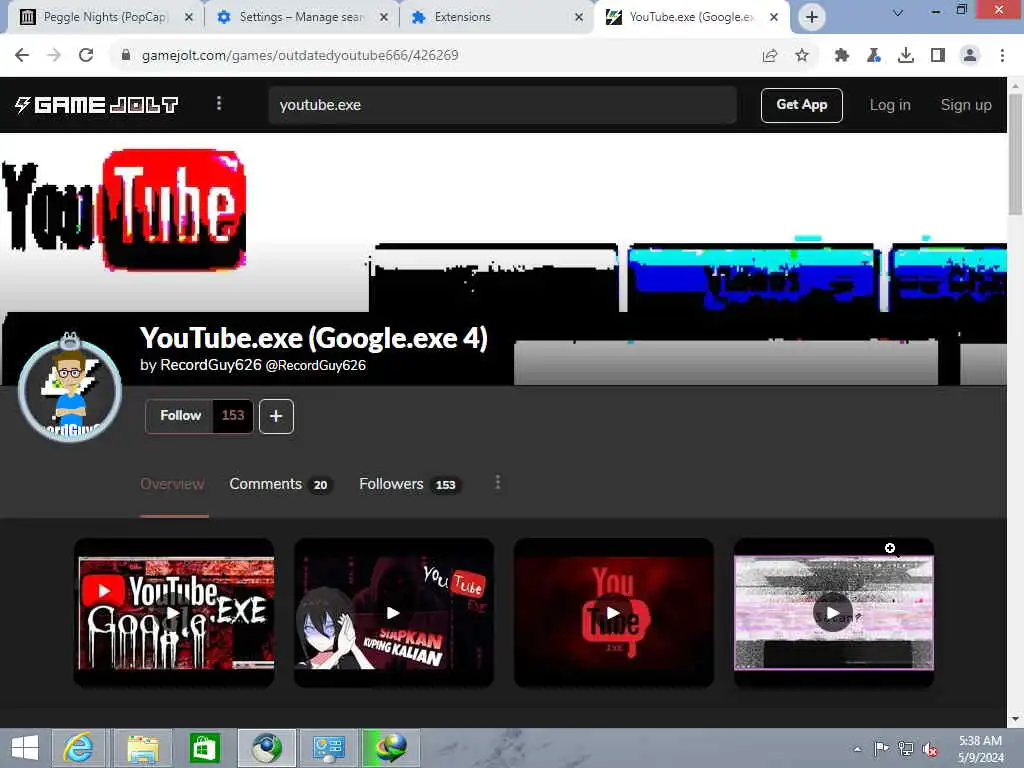Close the Peggle Nights tab
The width and height of the screenshot is (1024, 768).
[x=189, y=18]
